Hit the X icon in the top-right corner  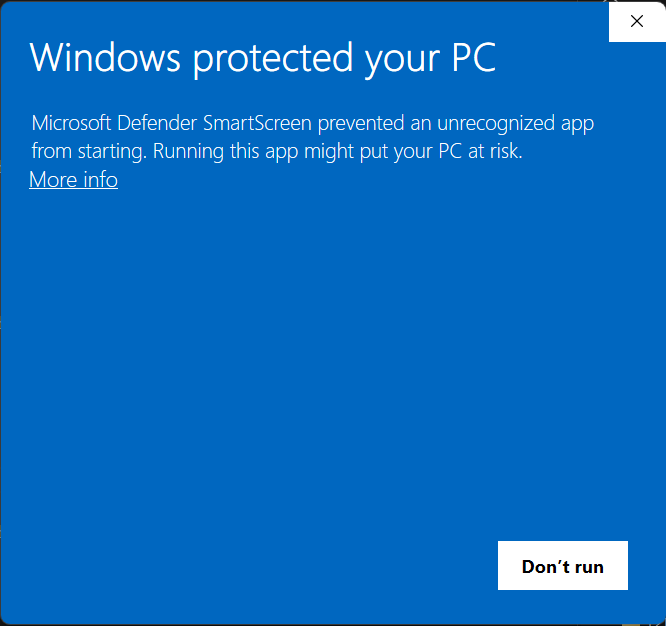pos(636,21)
